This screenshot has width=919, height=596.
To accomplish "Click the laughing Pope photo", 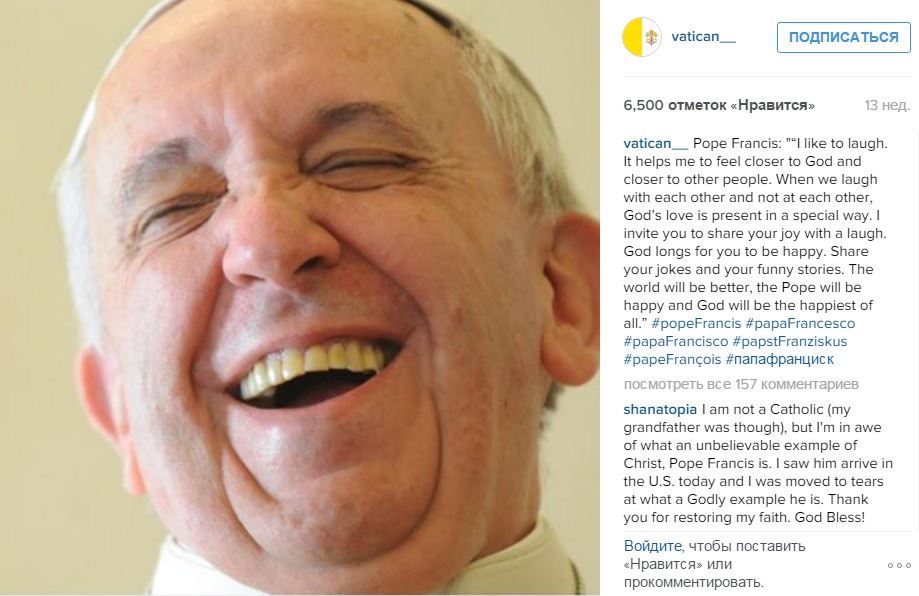I will tap(299, 298).
